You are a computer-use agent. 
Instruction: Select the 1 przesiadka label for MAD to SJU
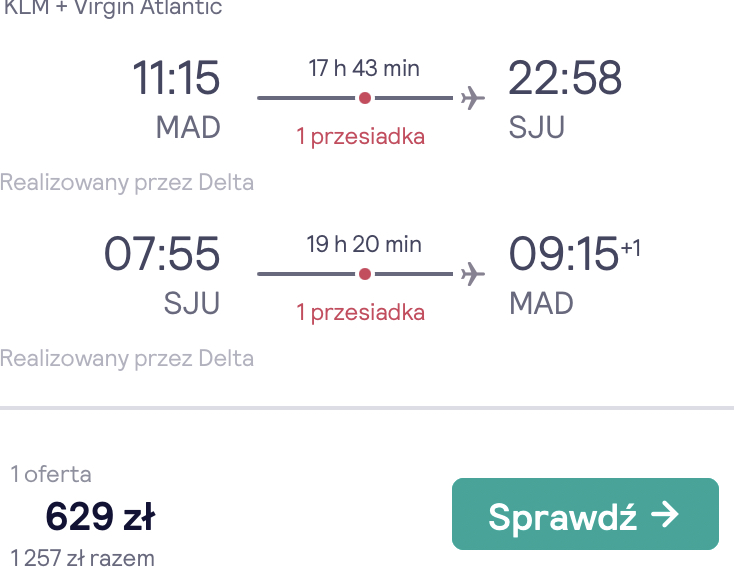(360, 137)
